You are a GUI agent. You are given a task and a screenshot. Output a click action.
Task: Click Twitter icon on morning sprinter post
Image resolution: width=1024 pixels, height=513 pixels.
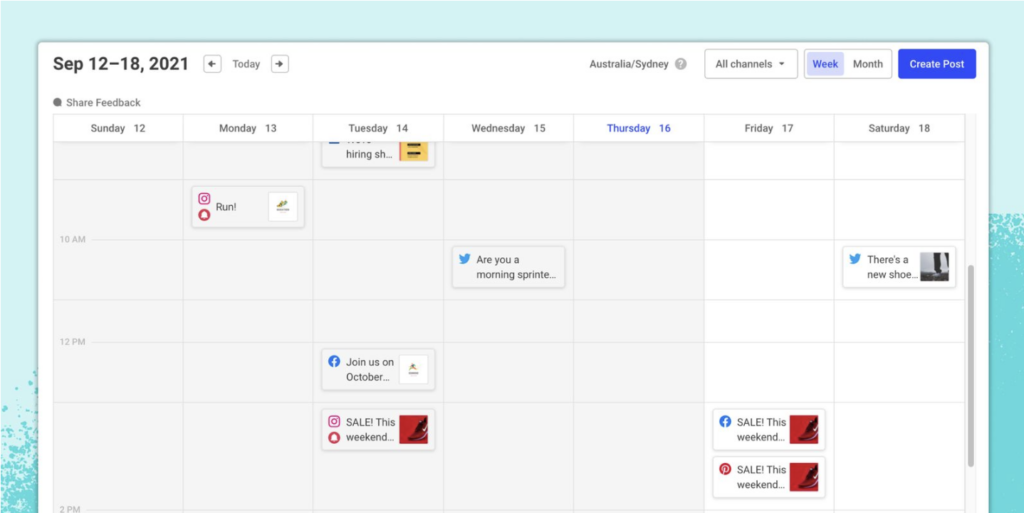pyautogui.click(x=464, y=258)
